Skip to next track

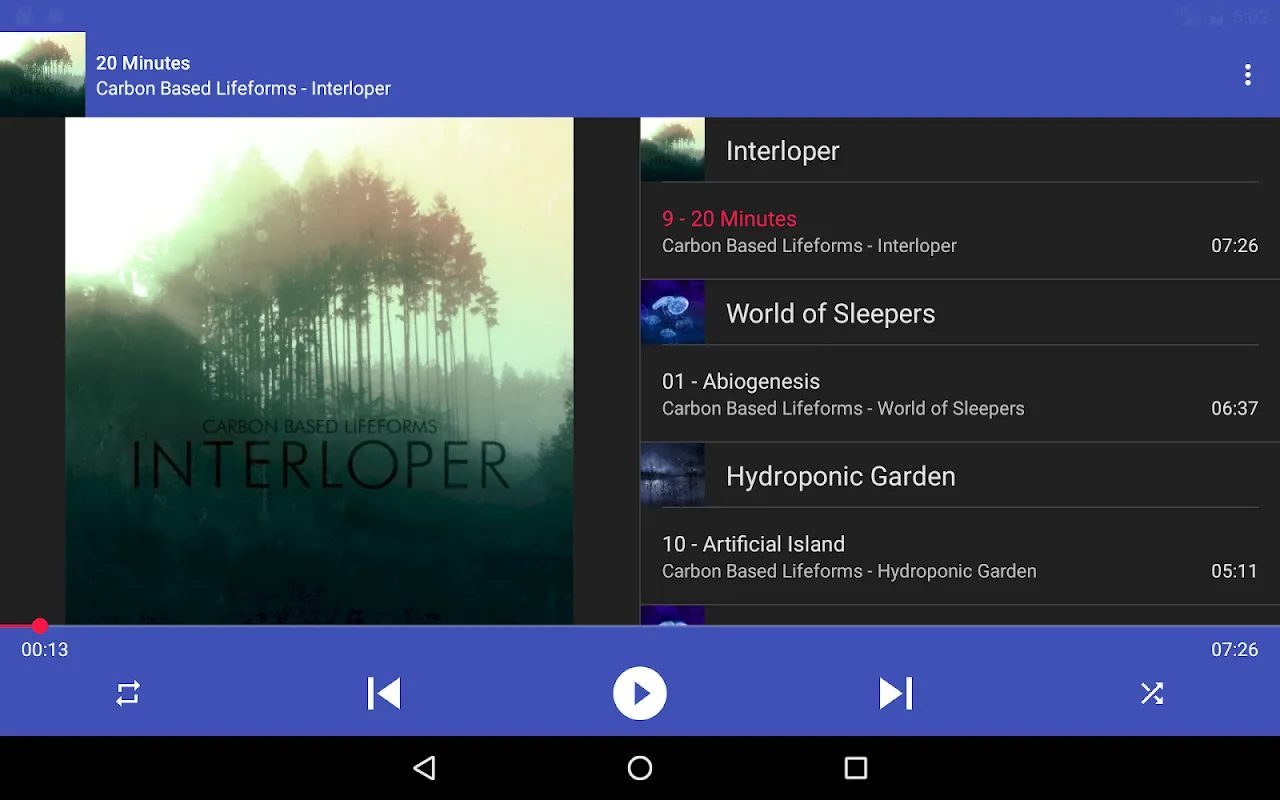[x=896, y=693]
